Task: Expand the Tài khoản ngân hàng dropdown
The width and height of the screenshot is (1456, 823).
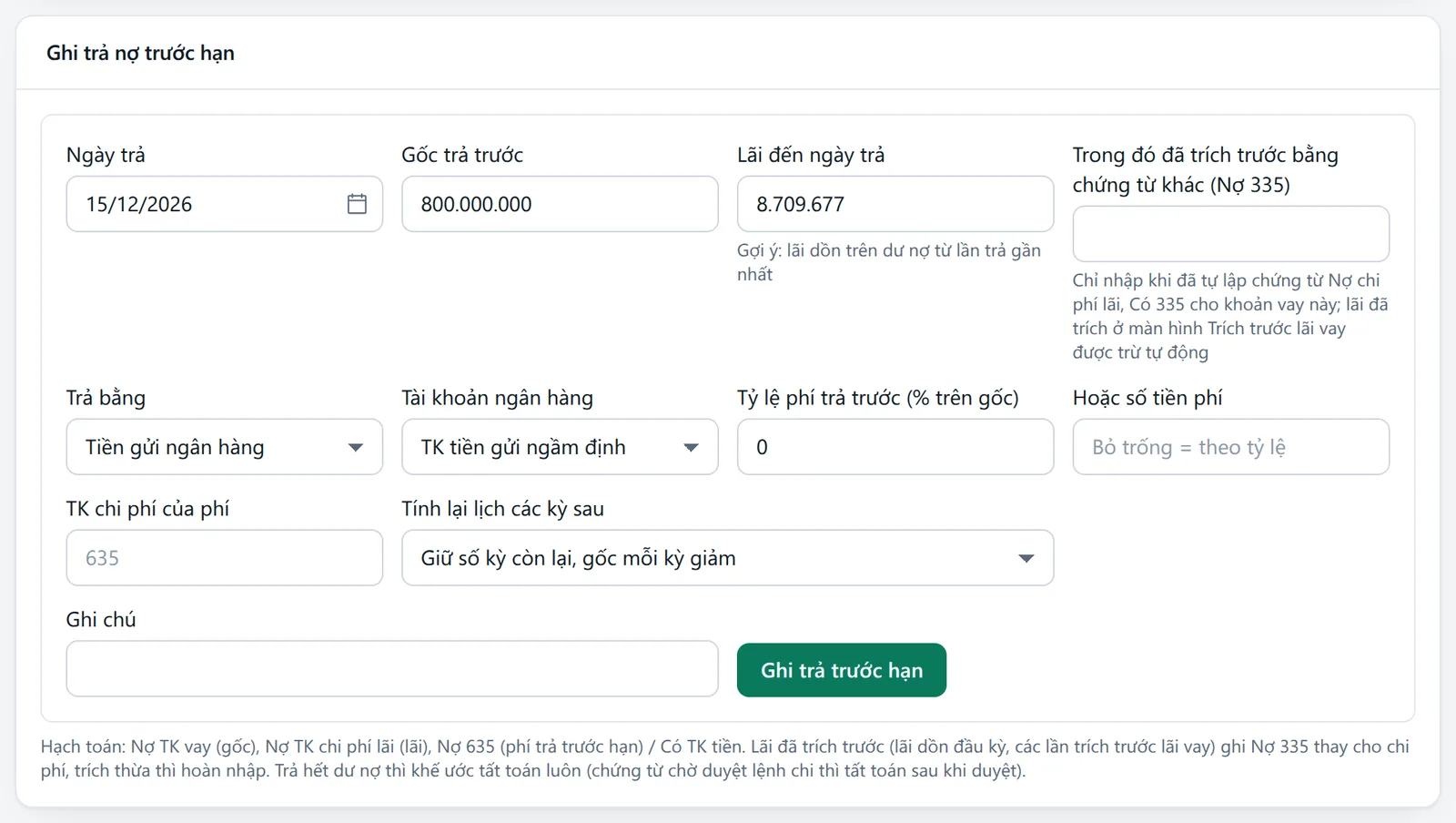Action: [x=560, y=447]
